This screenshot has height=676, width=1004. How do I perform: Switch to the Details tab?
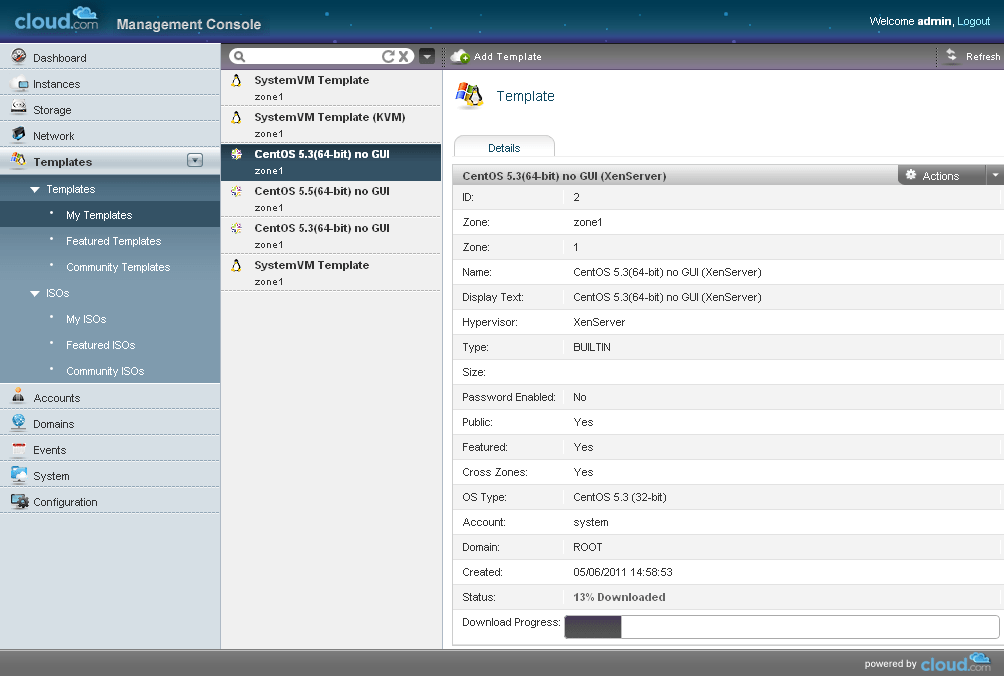(504, 147)
